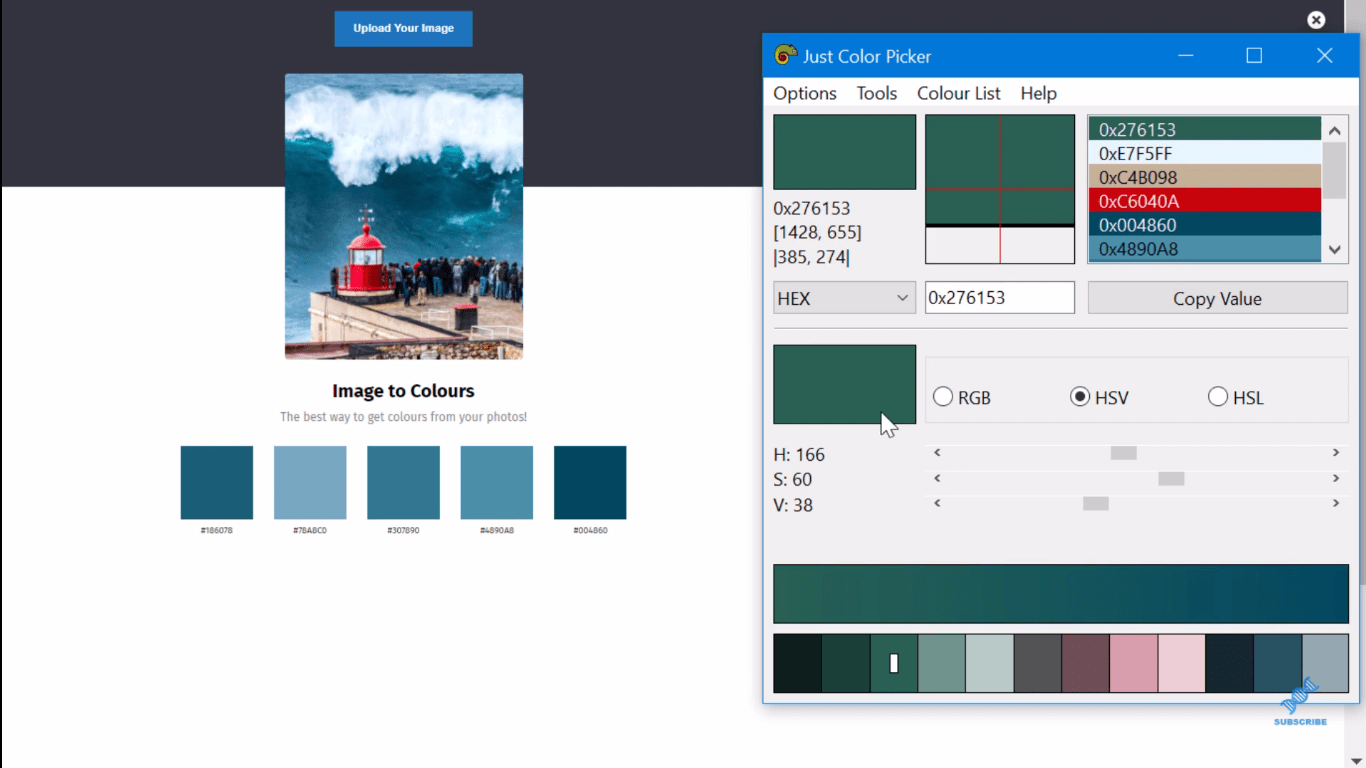Pick the dark grey harmony swatch
This screenshot has height=768, width=1366.
tap(1038, 663)
